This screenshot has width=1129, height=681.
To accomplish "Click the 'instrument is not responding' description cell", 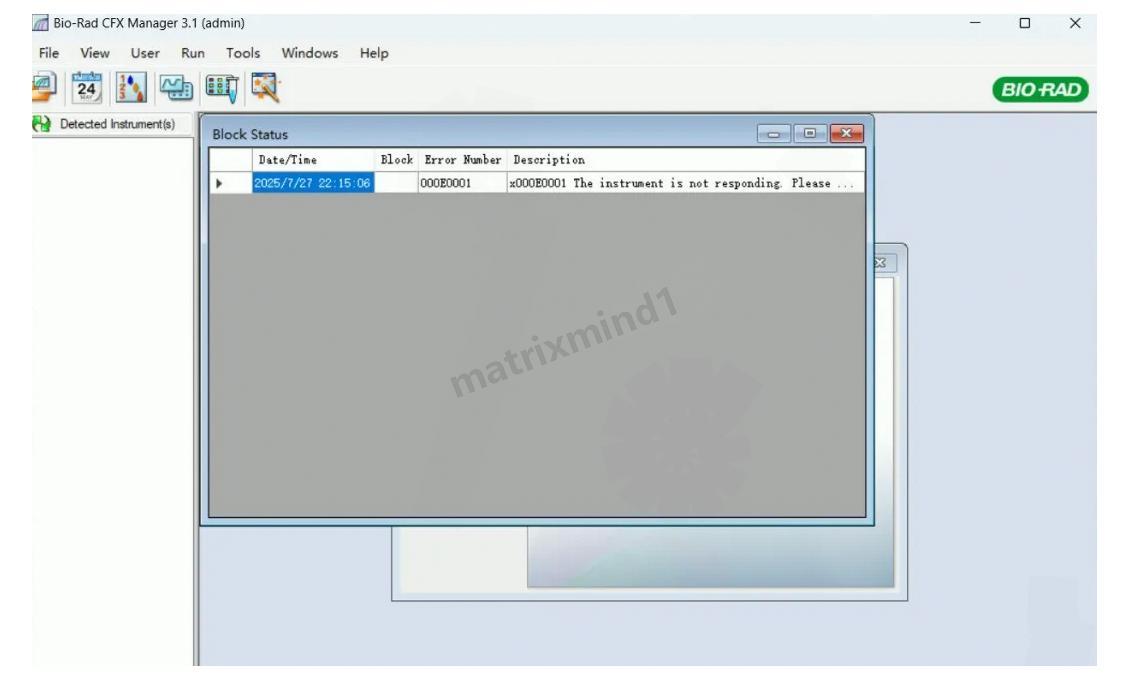I will click(685, 184).
